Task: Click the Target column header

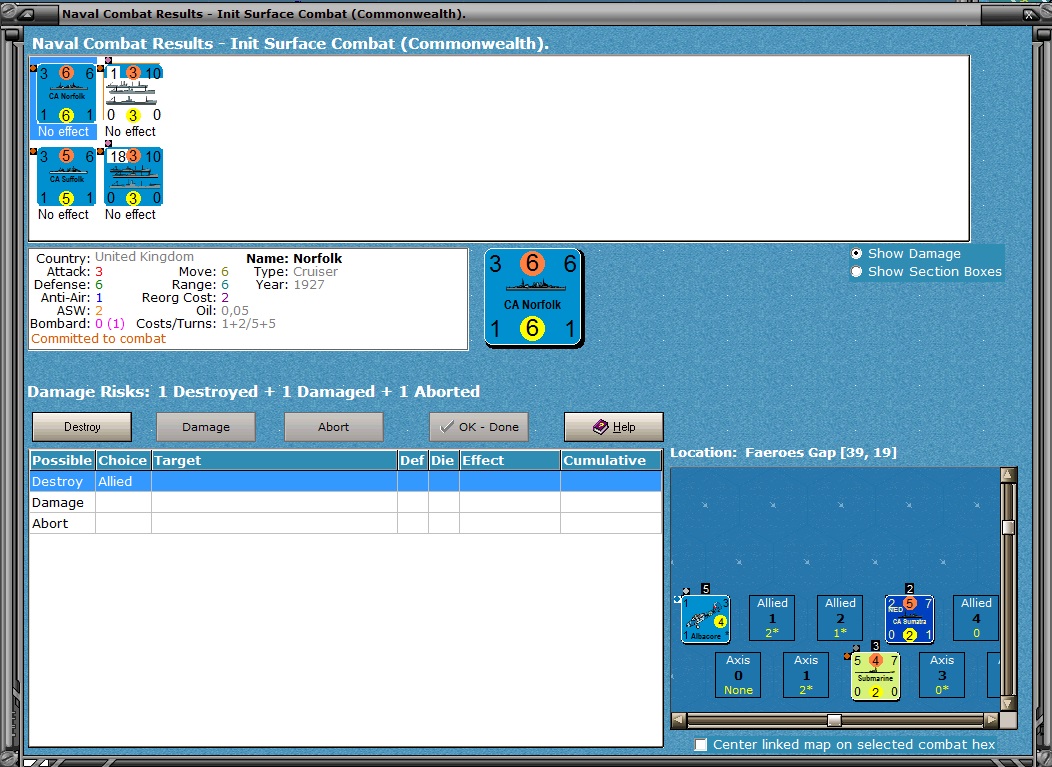Action: coord(274,460)
